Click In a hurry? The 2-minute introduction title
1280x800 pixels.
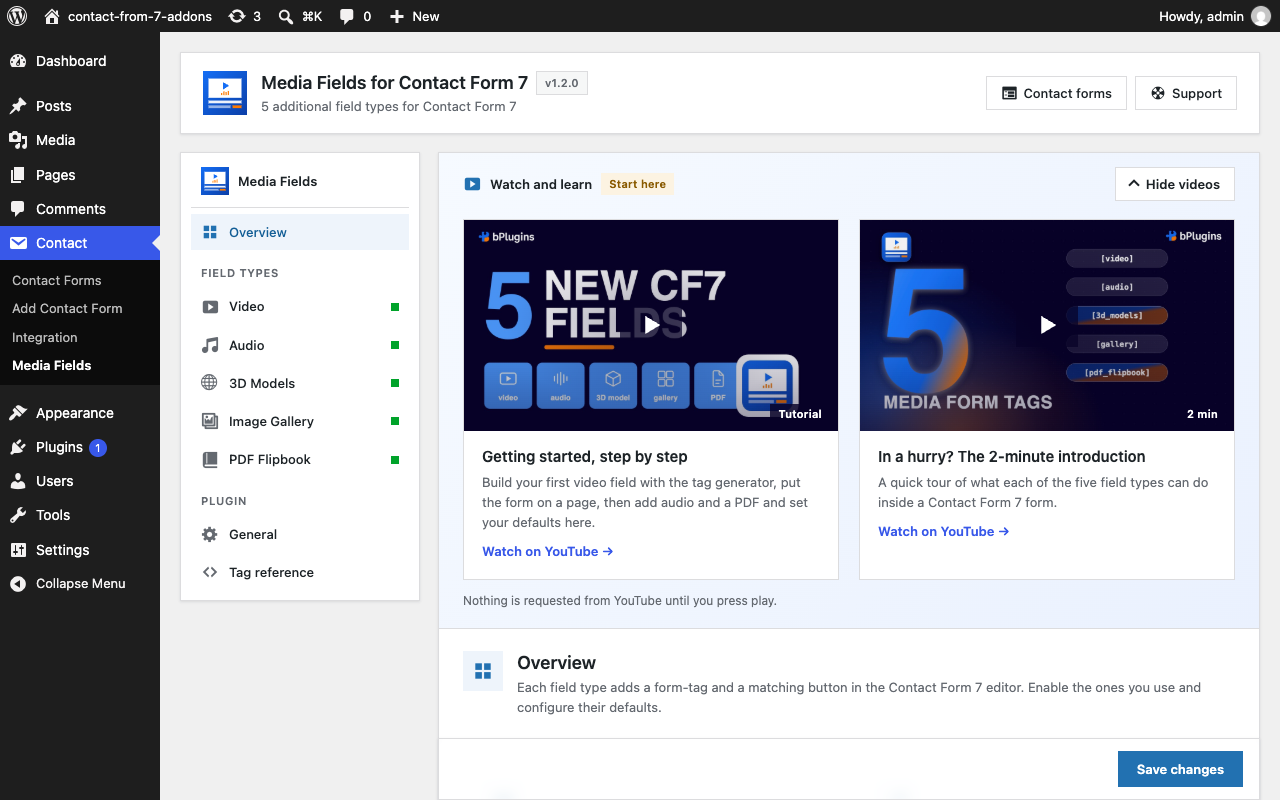pyautogui.click(x=1012, y=456)
